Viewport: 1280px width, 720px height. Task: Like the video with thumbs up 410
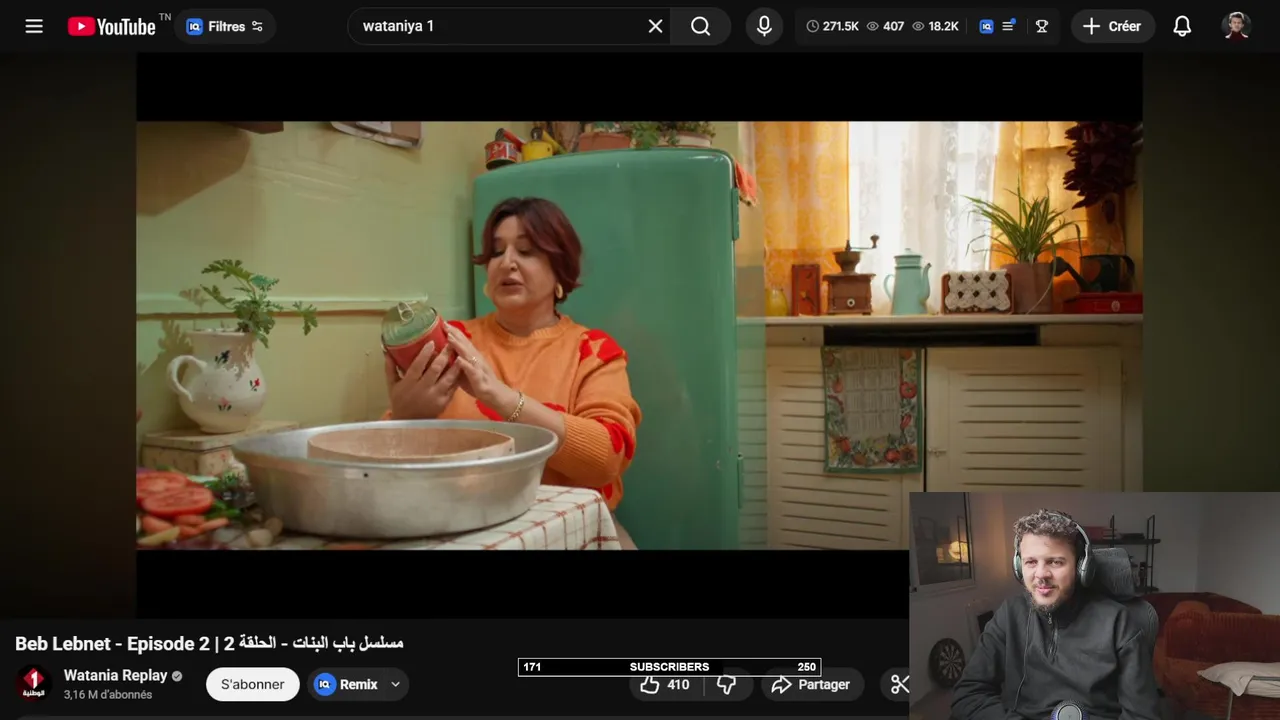coord(665,685)
